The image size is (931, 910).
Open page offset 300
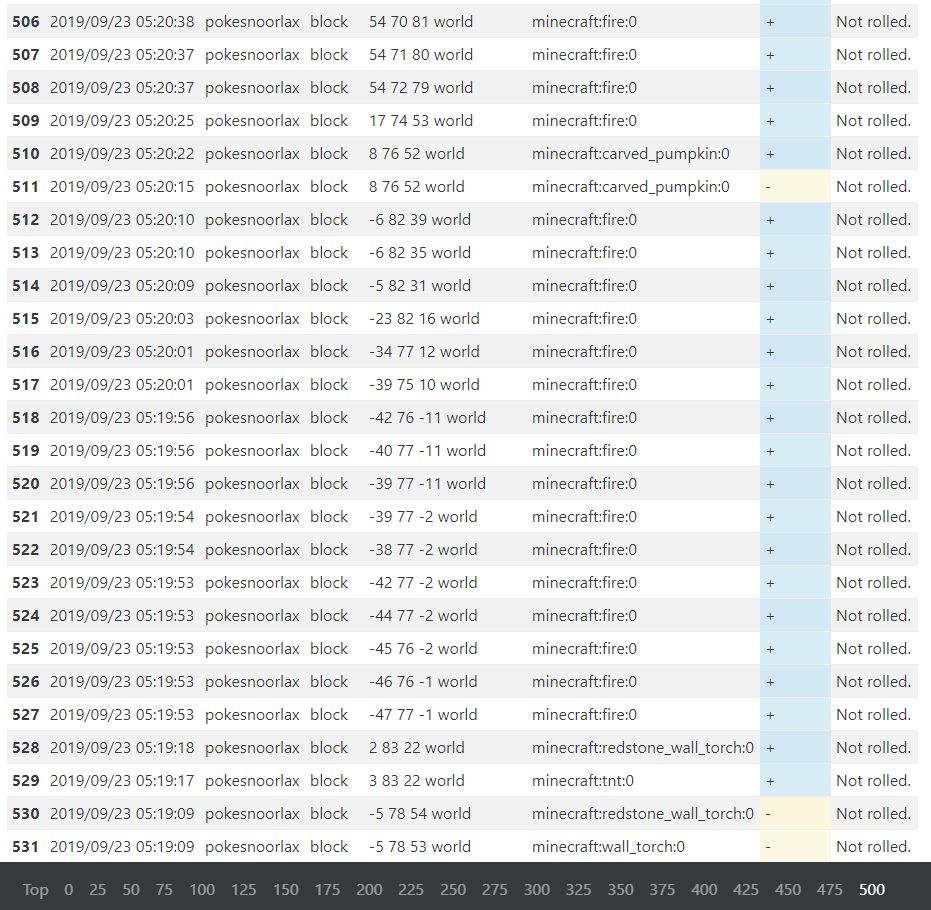pyautogui.click(x=537, y=889)
